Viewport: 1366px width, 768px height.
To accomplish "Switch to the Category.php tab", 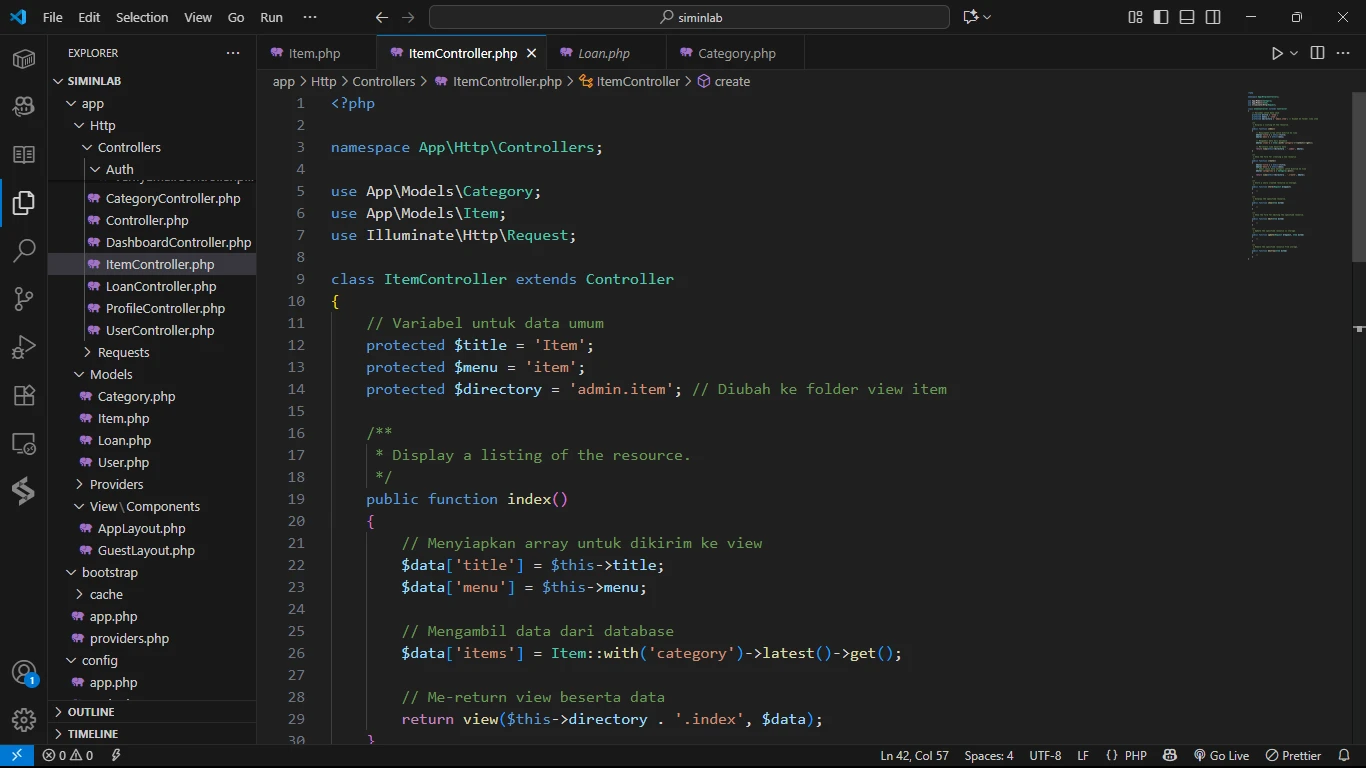I will [736, 53].
